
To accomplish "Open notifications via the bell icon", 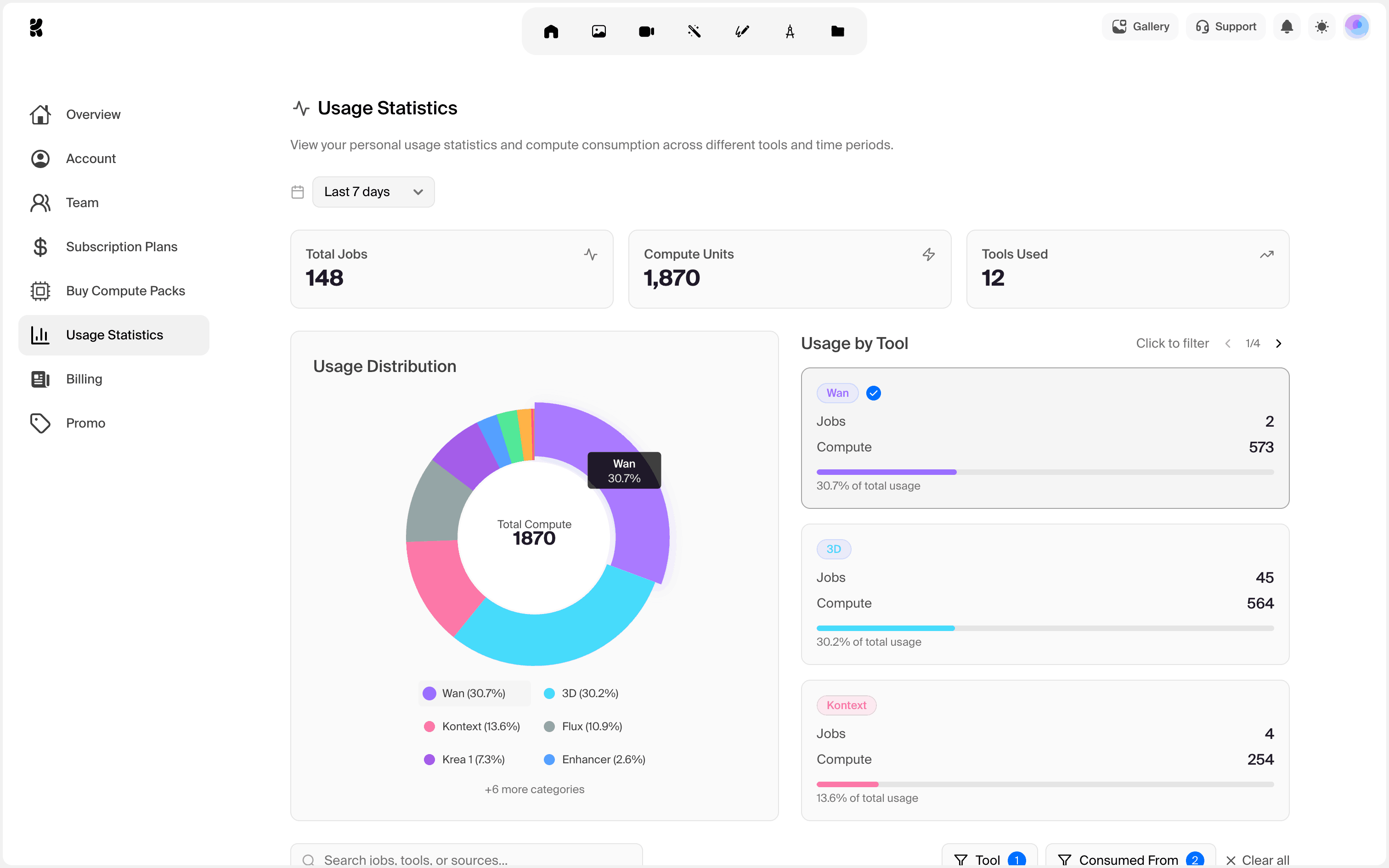I will pos(1287,27).
